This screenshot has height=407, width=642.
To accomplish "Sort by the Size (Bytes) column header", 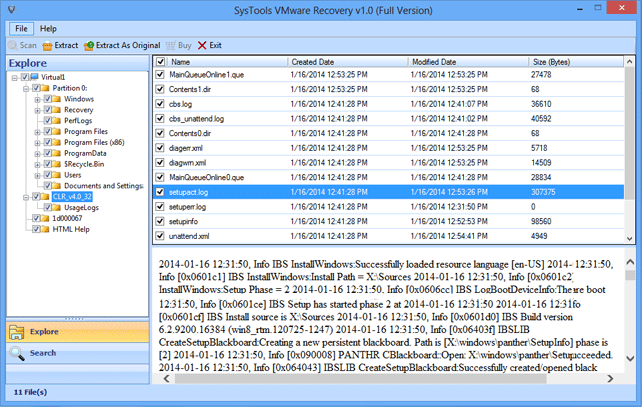I will point(576,62).
